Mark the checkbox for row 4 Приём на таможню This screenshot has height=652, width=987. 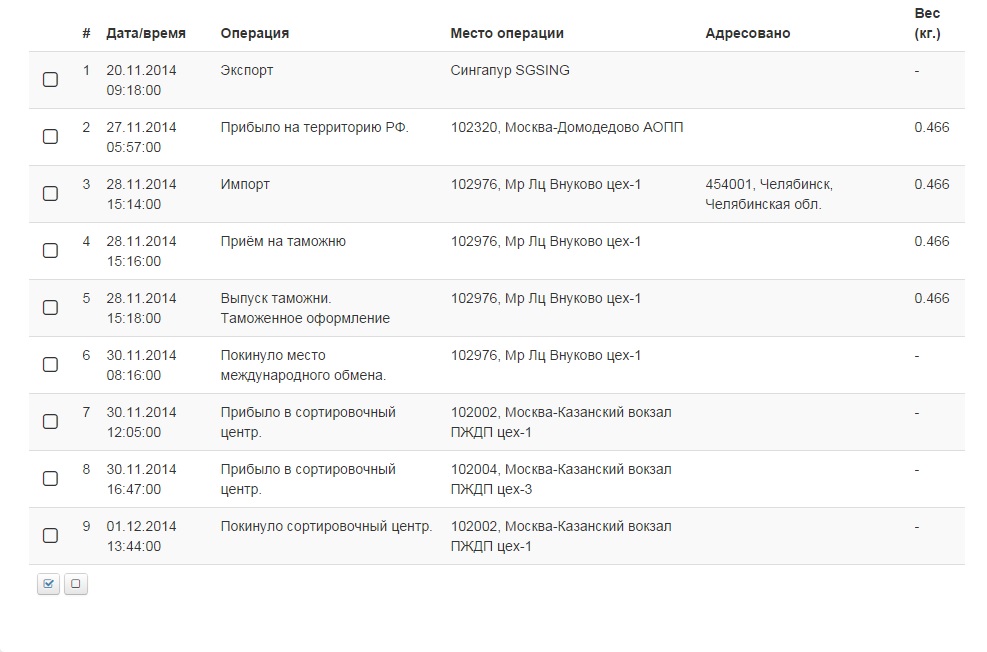(50, 251)
